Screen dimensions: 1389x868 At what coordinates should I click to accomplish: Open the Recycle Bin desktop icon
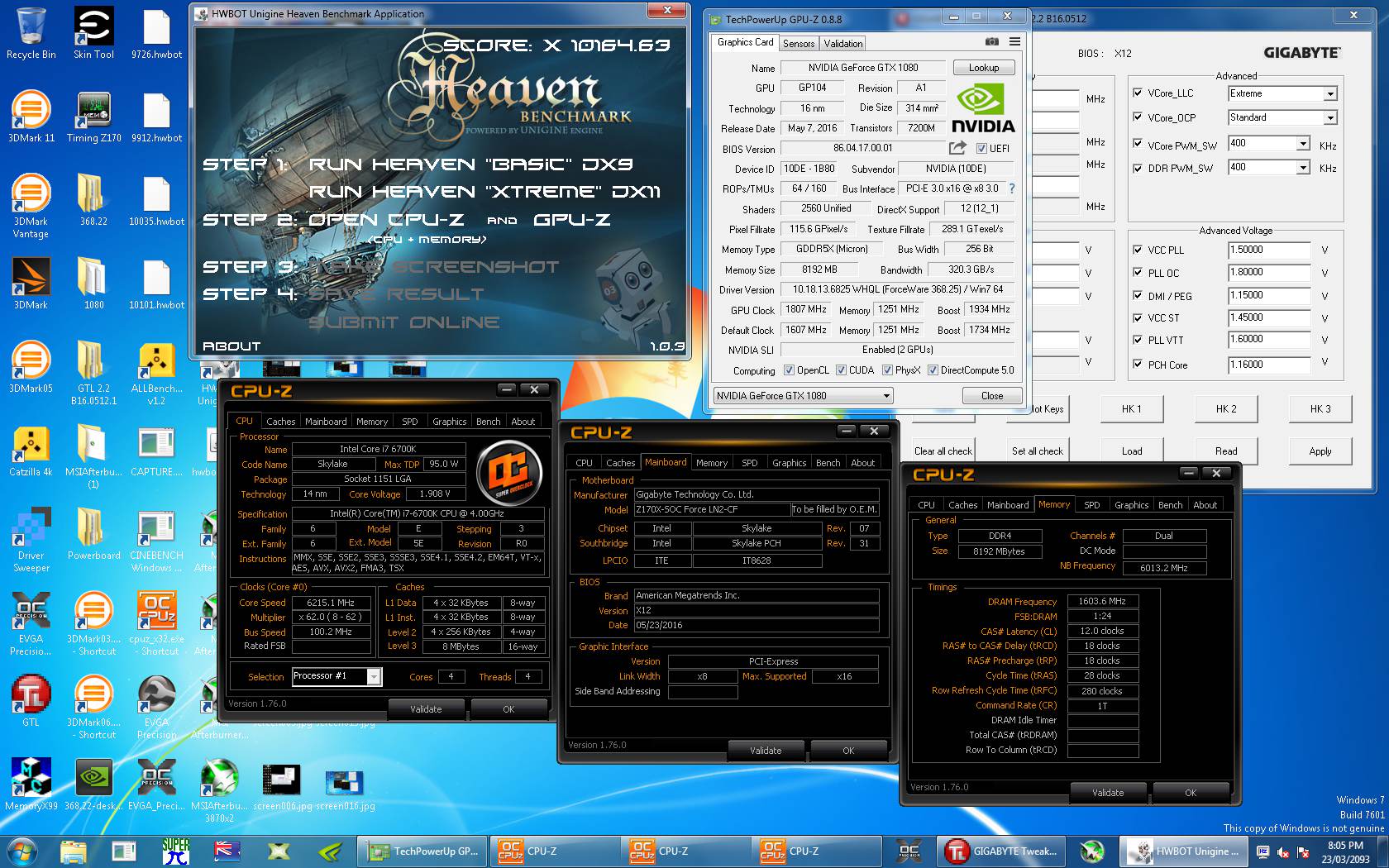tap(31, 33)
